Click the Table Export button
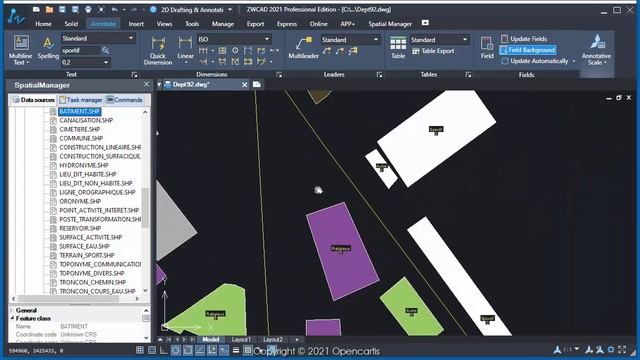The image size is (640, 360). click(x=433, y=51)
